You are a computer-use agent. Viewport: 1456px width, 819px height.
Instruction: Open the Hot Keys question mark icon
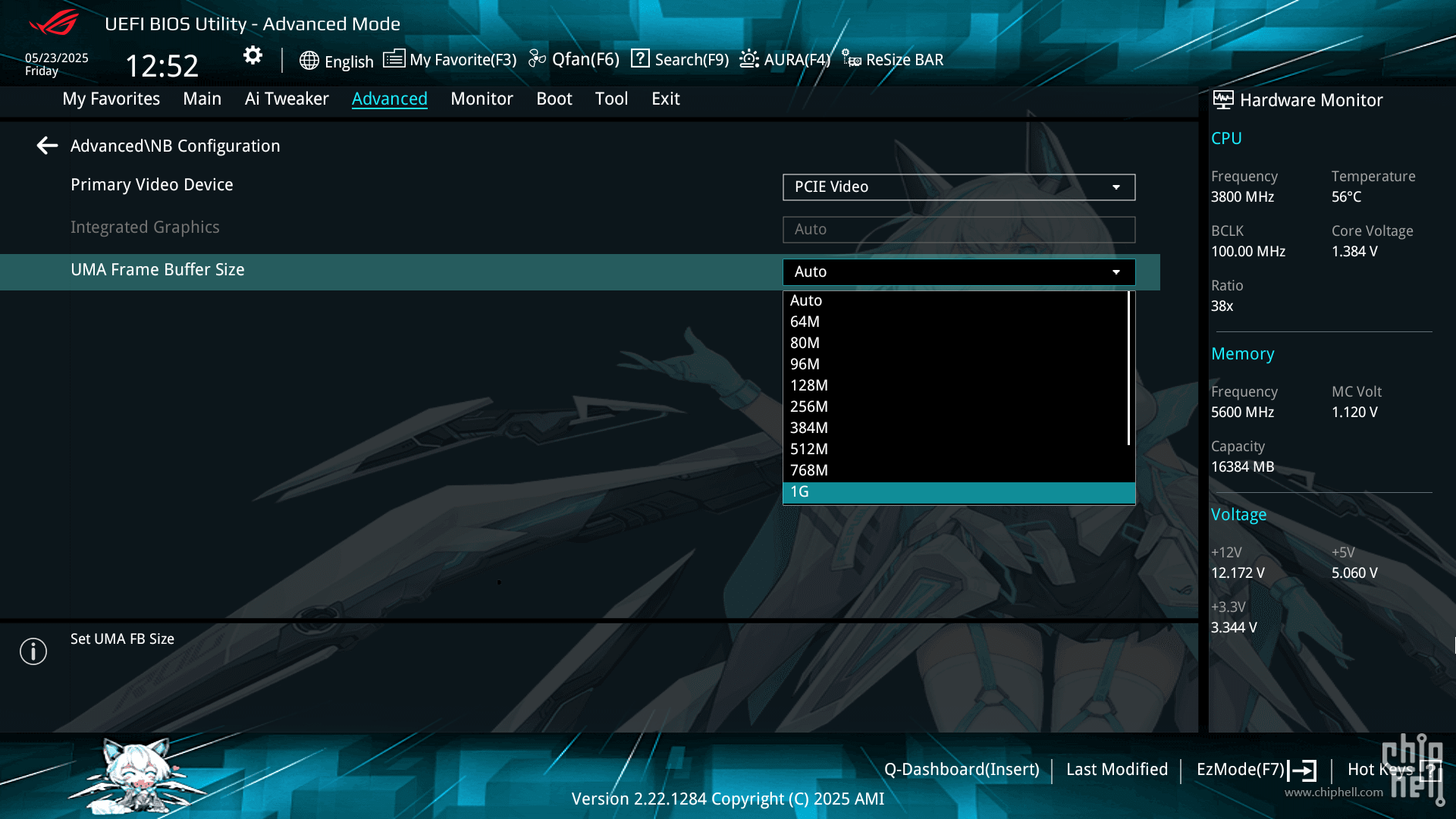1430,770
